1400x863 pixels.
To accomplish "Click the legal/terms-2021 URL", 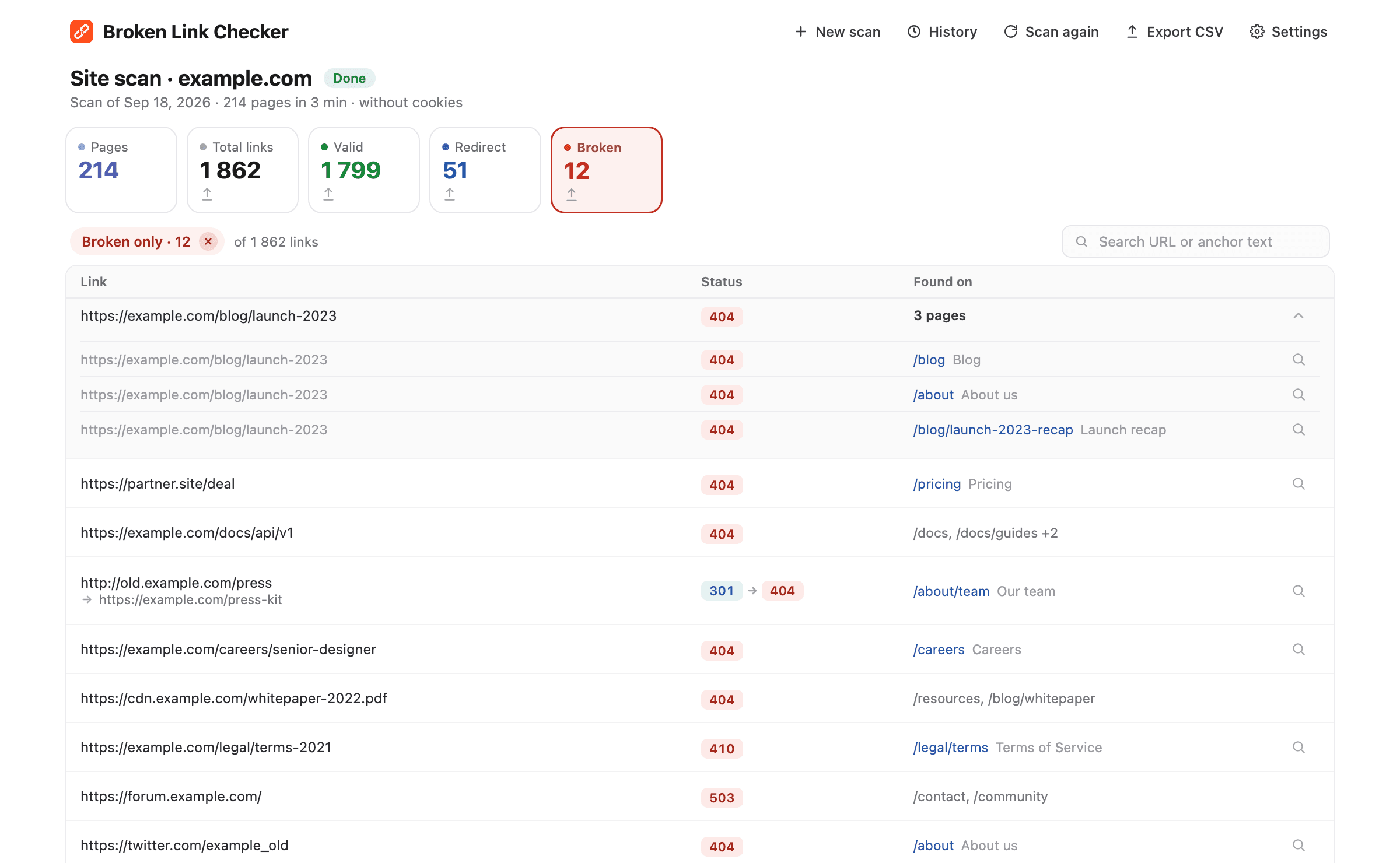I will tap(206, 748).
